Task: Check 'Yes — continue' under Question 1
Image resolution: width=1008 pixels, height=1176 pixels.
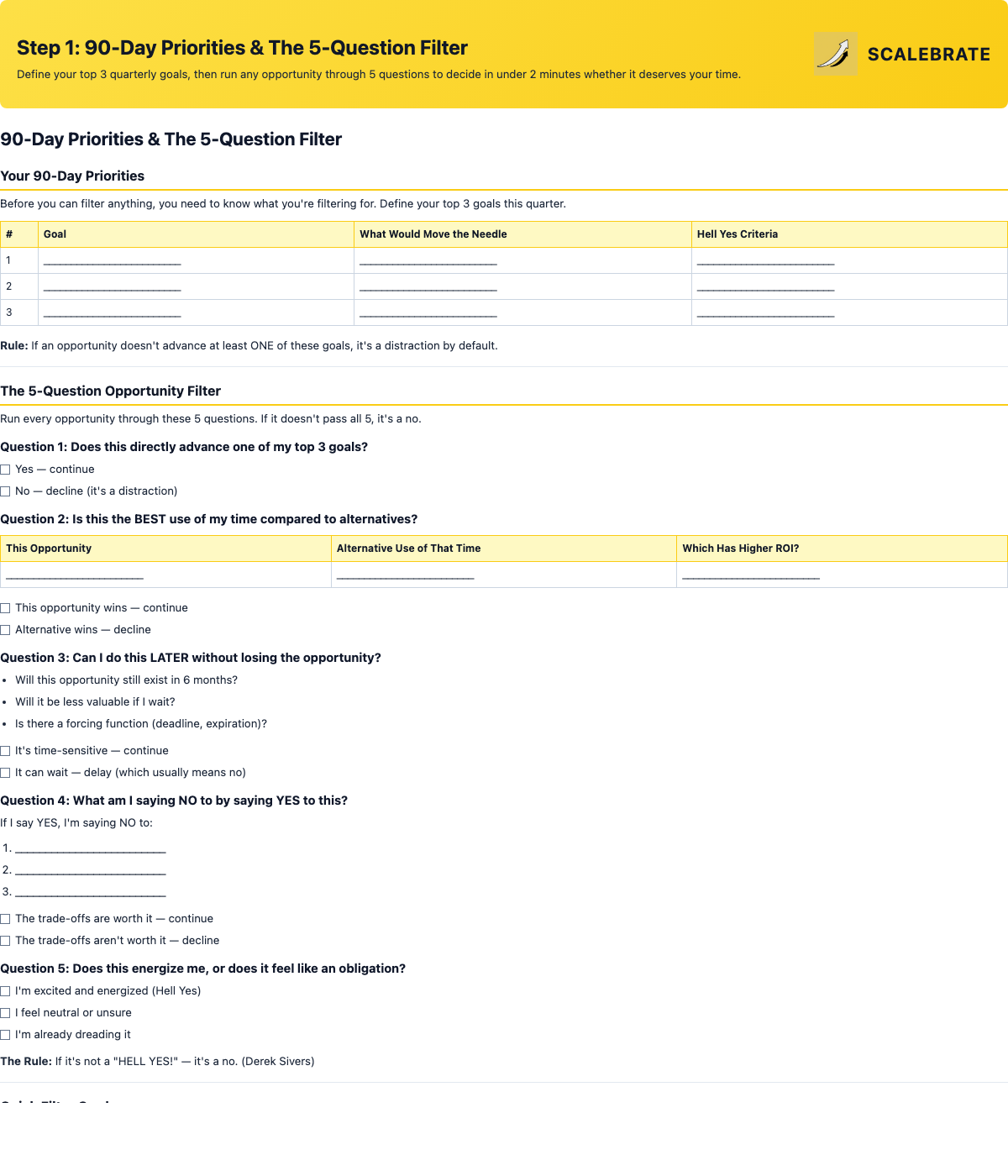Action: pos(5,470)
